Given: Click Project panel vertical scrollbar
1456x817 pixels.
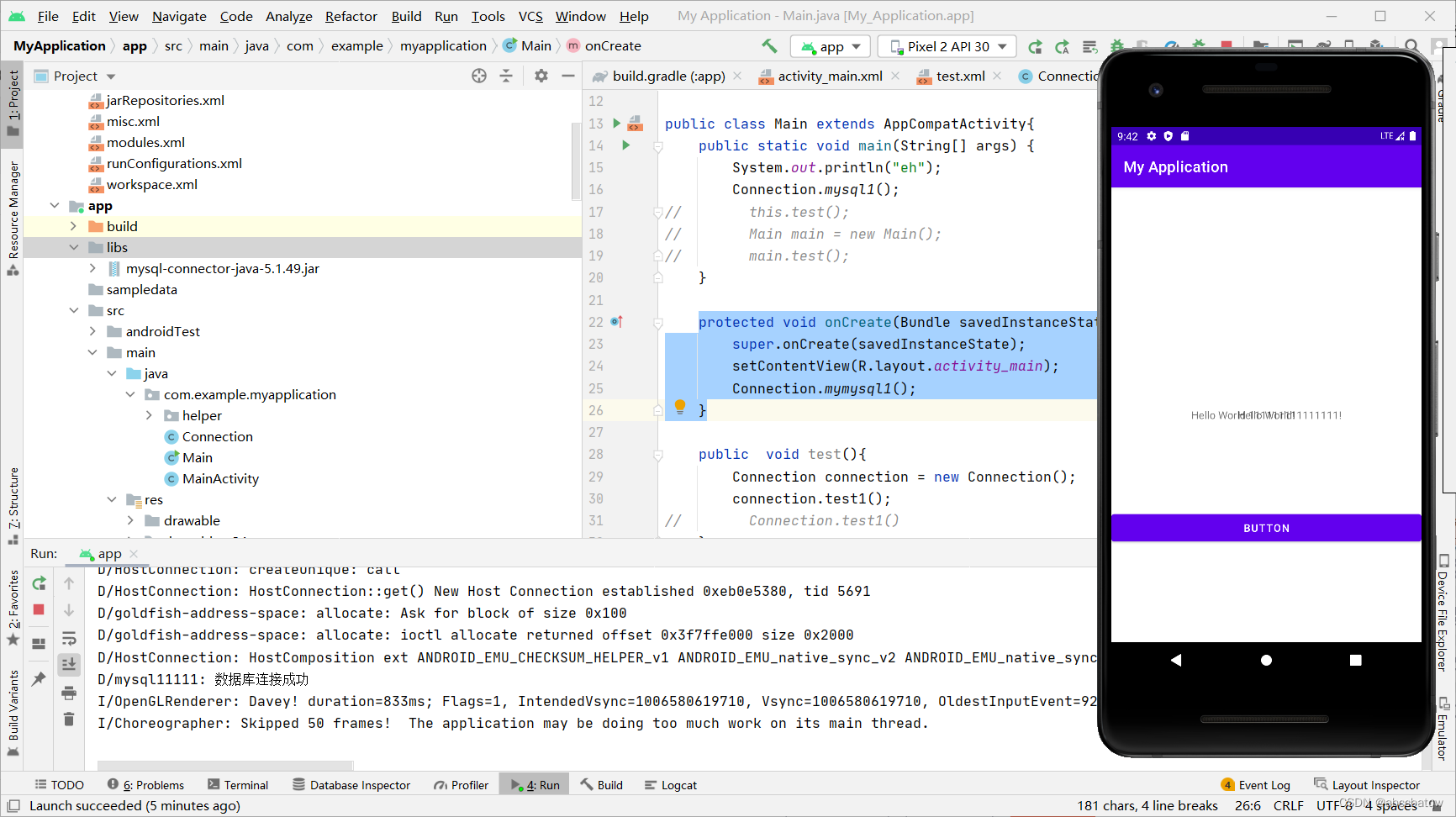Looking at the screenshot, I should pyautogui.click(x=576, y=160).
